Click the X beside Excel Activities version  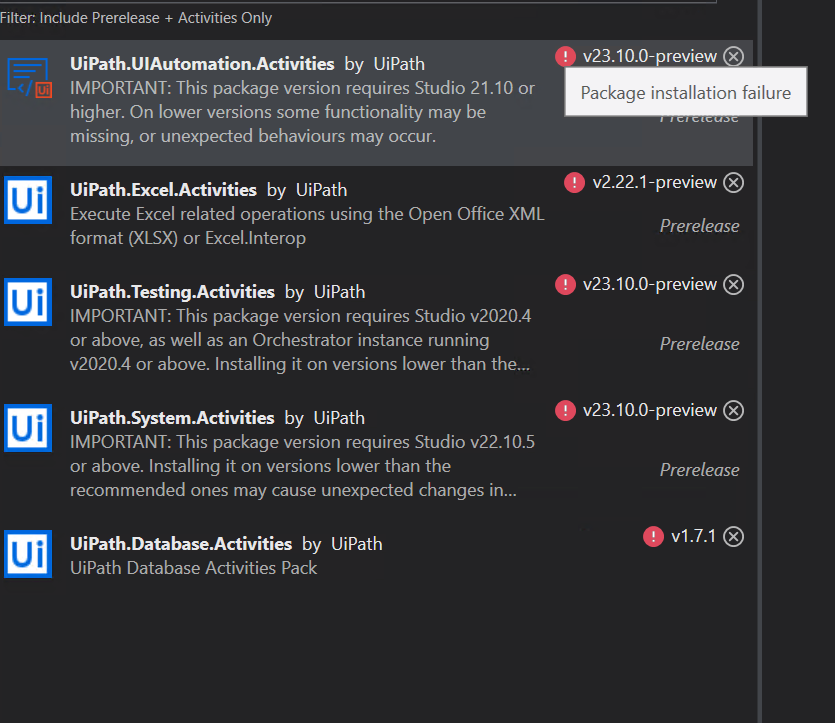tap(734, 182)
